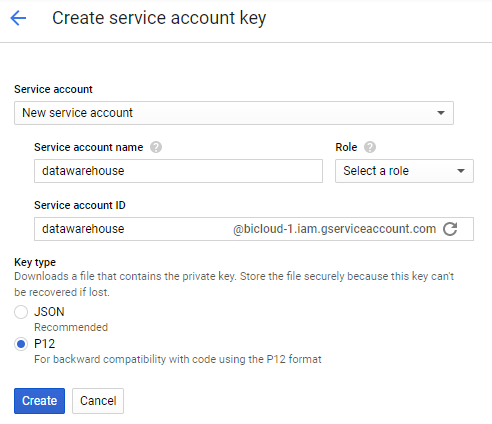Focus the Service account name field

[x=178, y=171]
